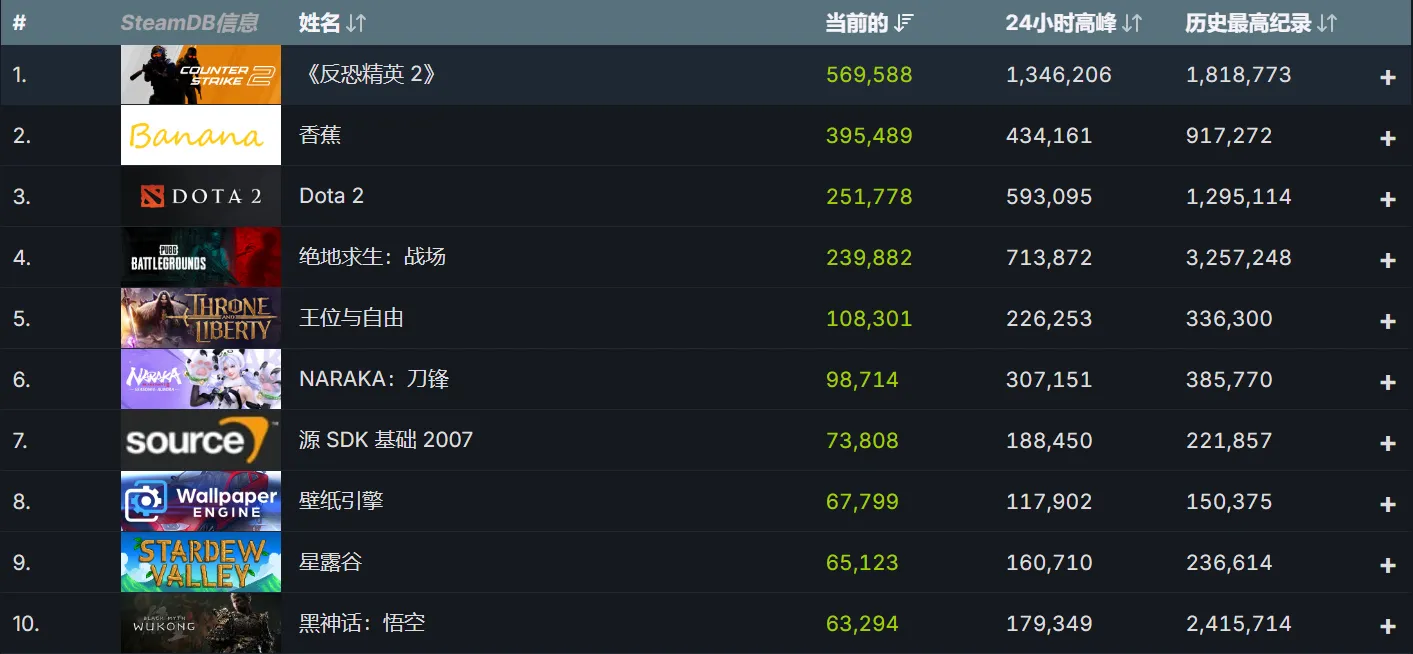
Task: Select current players value 395,489
Action: (869, 136)
